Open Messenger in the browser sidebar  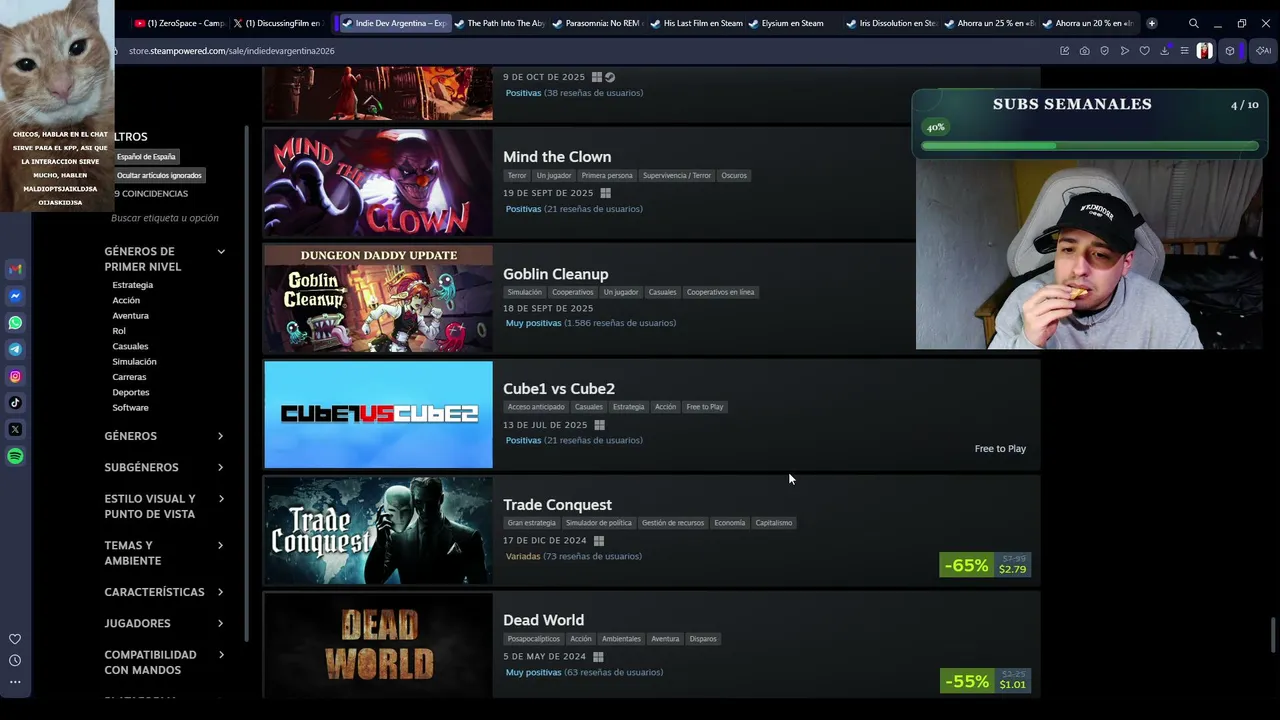(15, 296)
